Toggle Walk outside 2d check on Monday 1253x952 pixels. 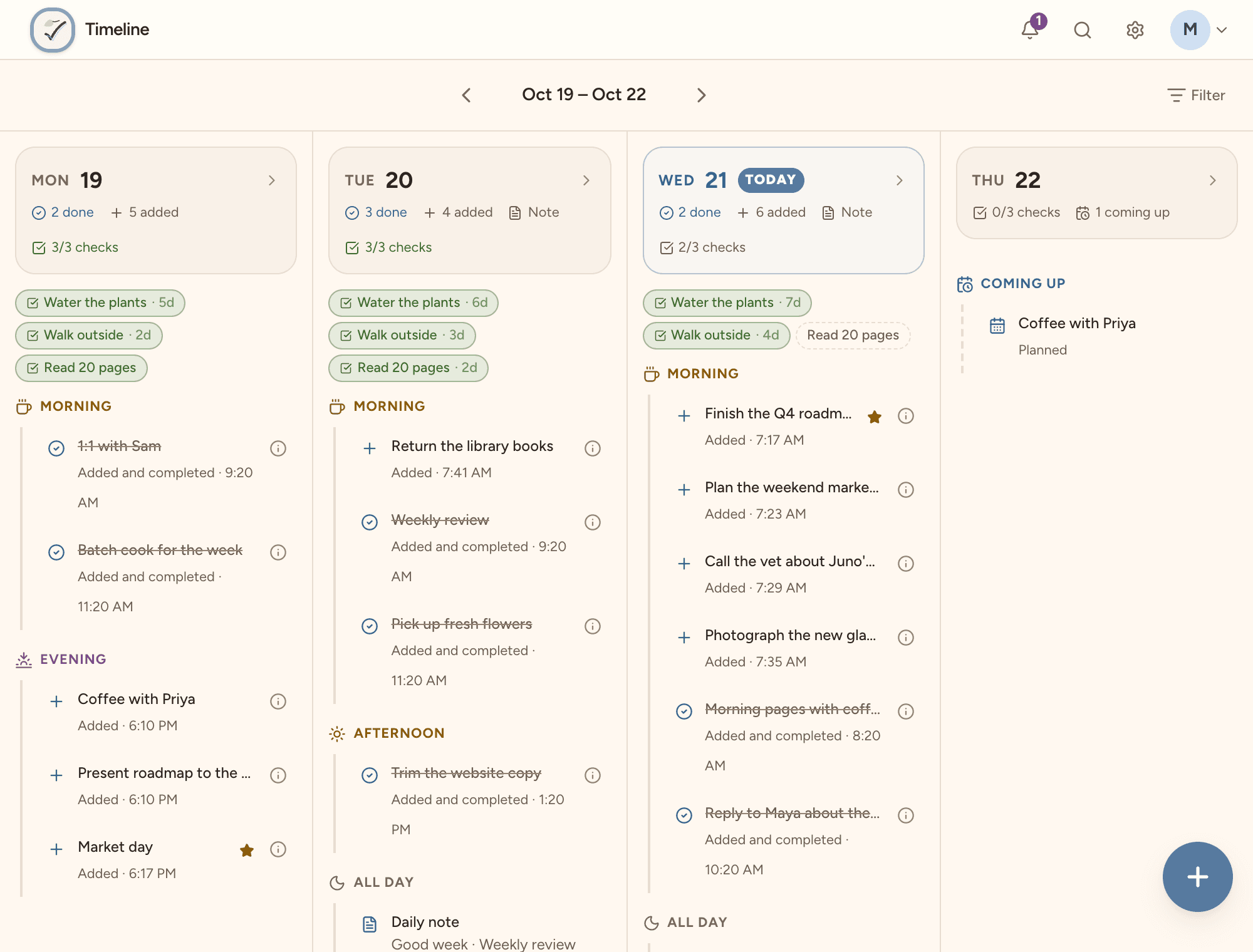point(89,335)
